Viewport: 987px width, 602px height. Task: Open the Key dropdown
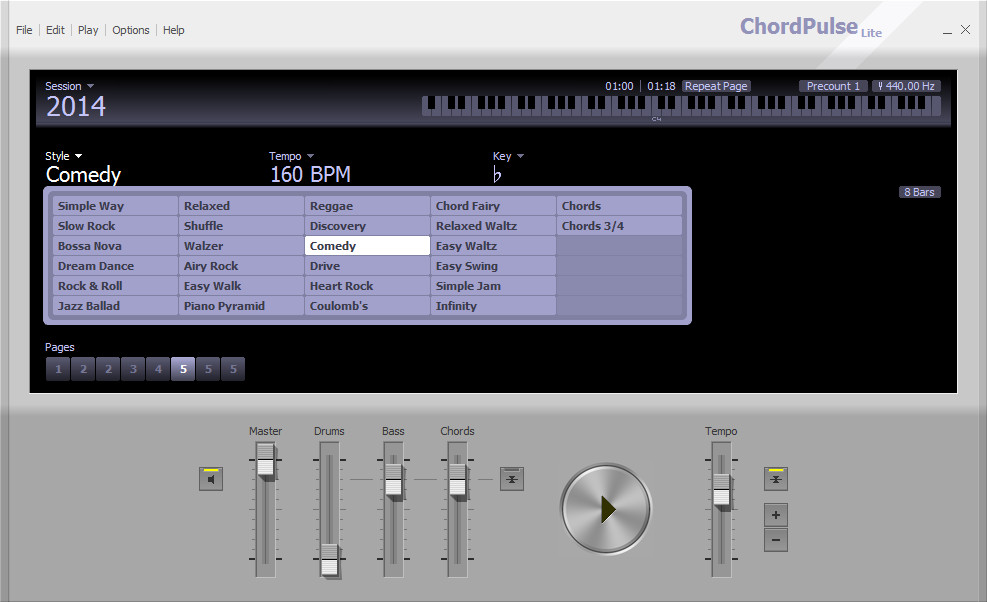509,156
